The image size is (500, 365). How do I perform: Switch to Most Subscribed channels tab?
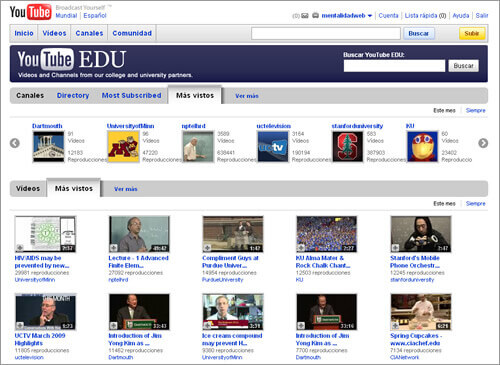pyautogui.click(x=131, y=95)
